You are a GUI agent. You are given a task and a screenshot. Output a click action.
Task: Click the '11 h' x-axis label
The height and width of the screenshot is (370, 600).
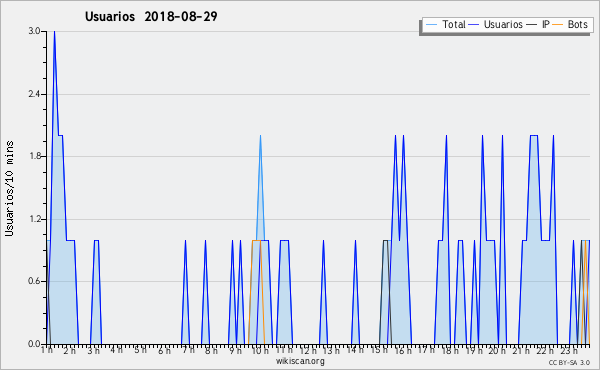click(x=284, y=350)
